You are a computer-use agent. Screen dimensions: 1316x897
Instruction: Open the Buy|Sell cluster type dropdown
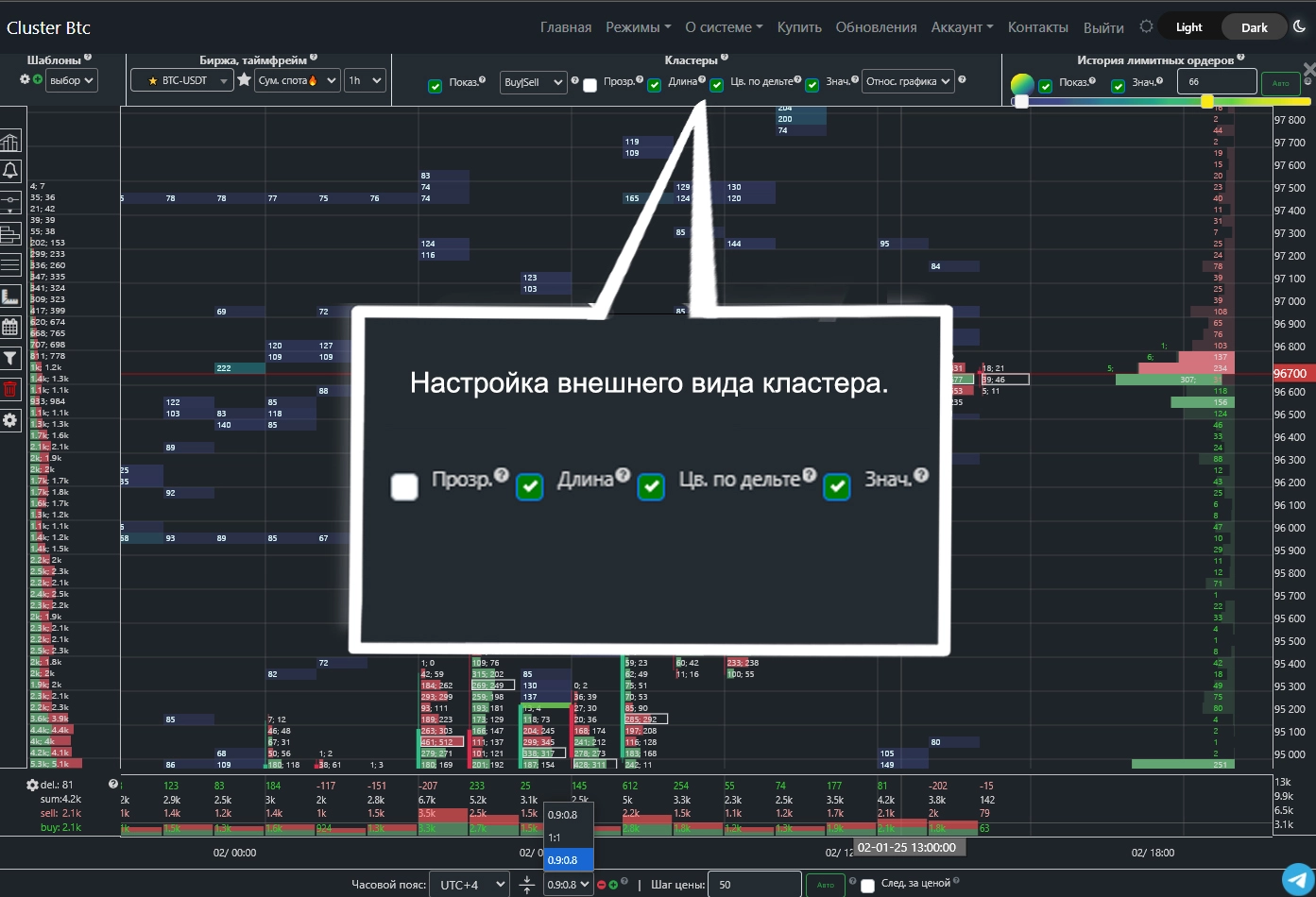533,82
